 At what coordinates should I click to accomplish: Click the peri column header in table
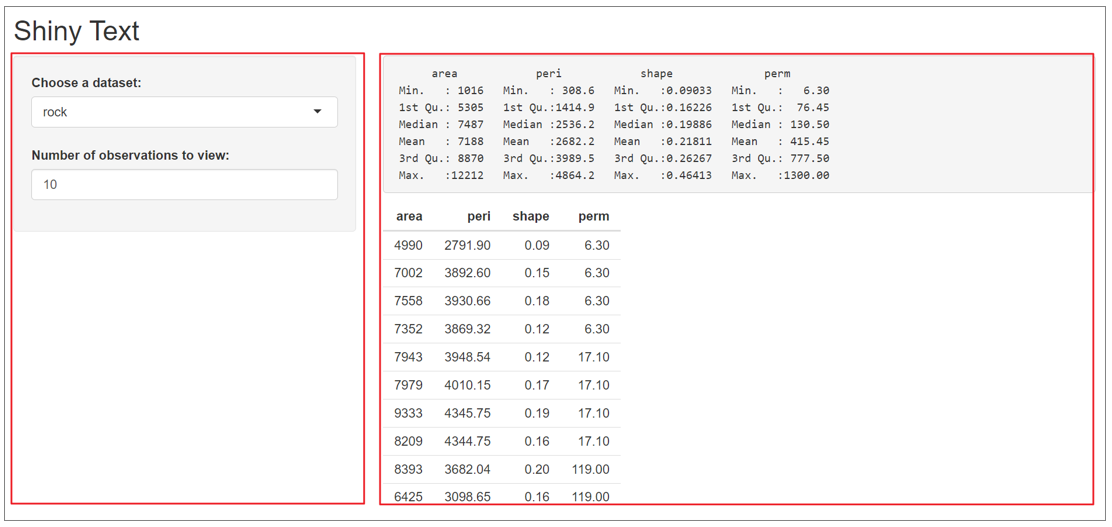tap(478, 216)
